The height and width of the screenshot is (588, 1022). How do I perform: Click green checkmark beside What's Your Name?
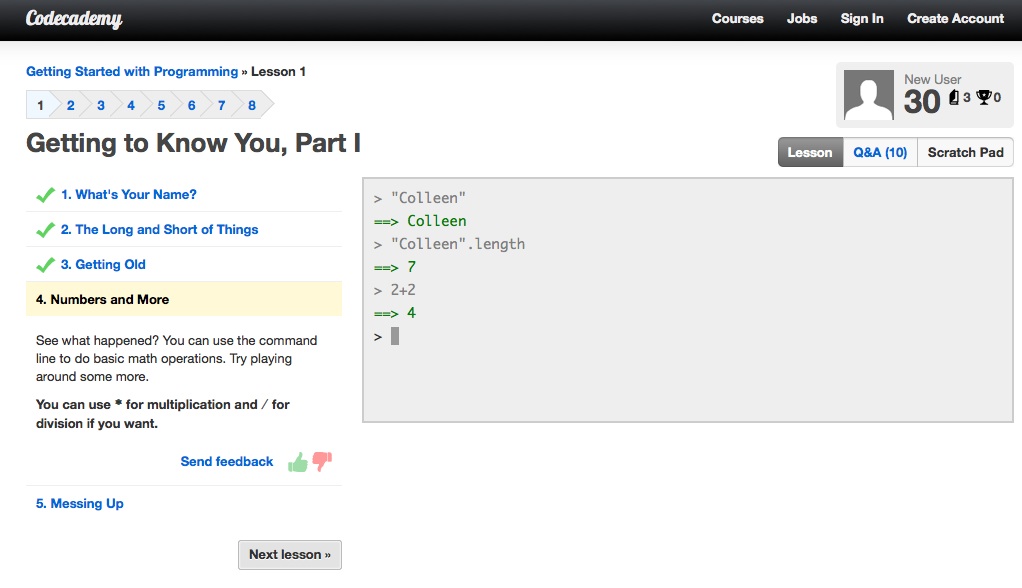click(45, 195)
